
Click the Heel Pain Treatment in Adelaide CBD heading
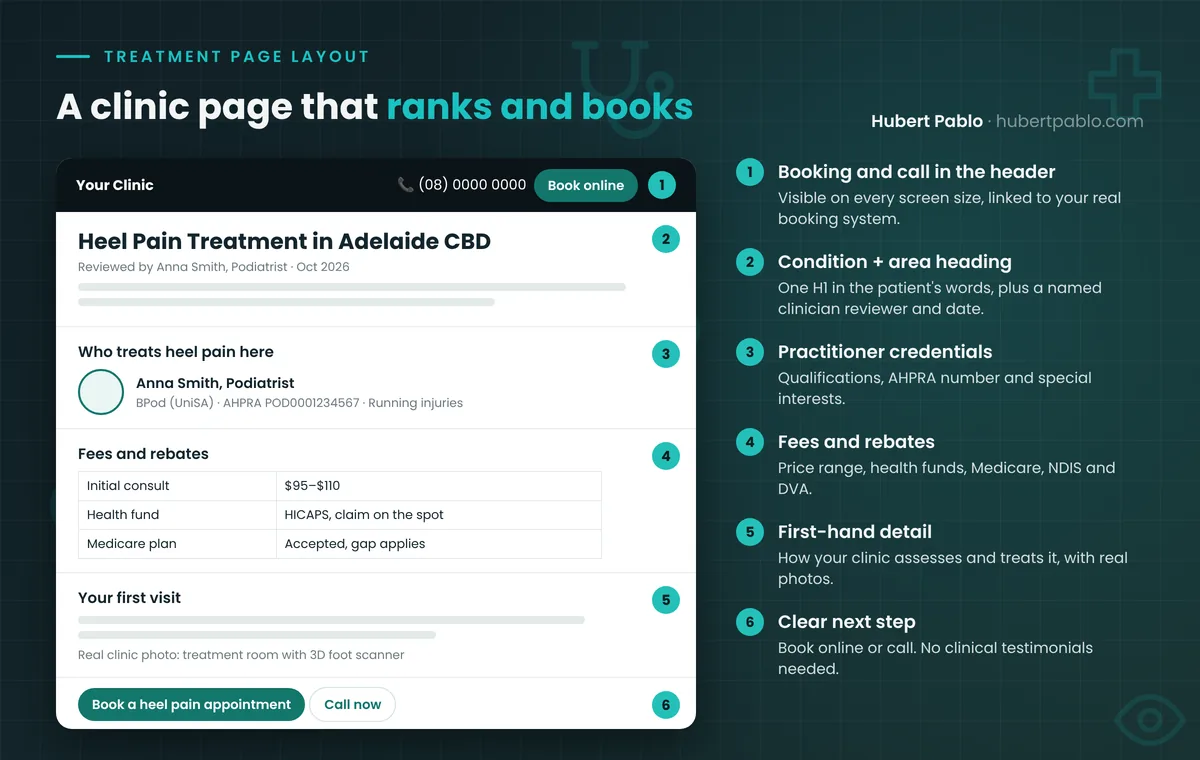pyautogui.click(x=284, y=241)
